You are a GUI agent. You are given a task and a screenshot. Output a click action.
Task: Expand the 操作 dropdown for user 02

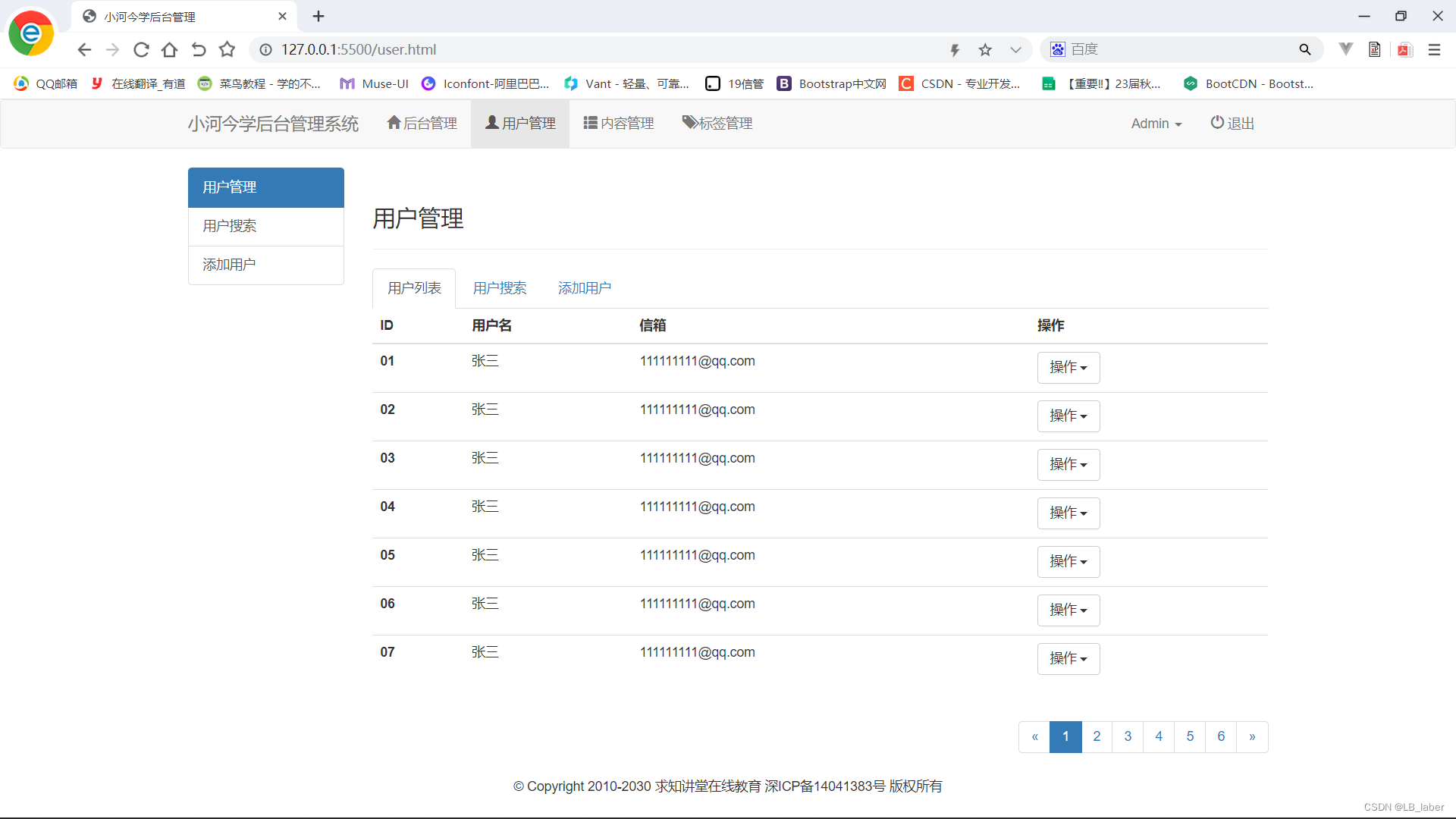[1068, 416]
